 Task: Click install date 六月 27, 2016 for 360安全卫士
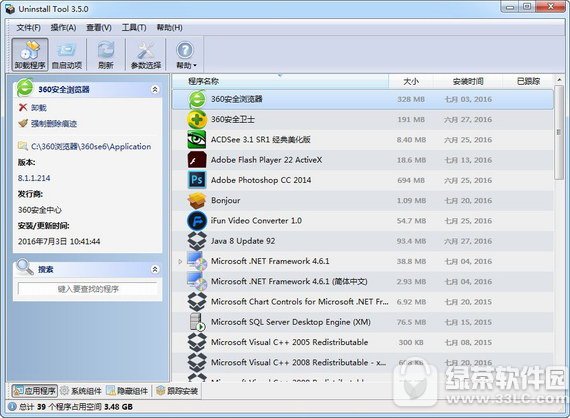point(468,120)
